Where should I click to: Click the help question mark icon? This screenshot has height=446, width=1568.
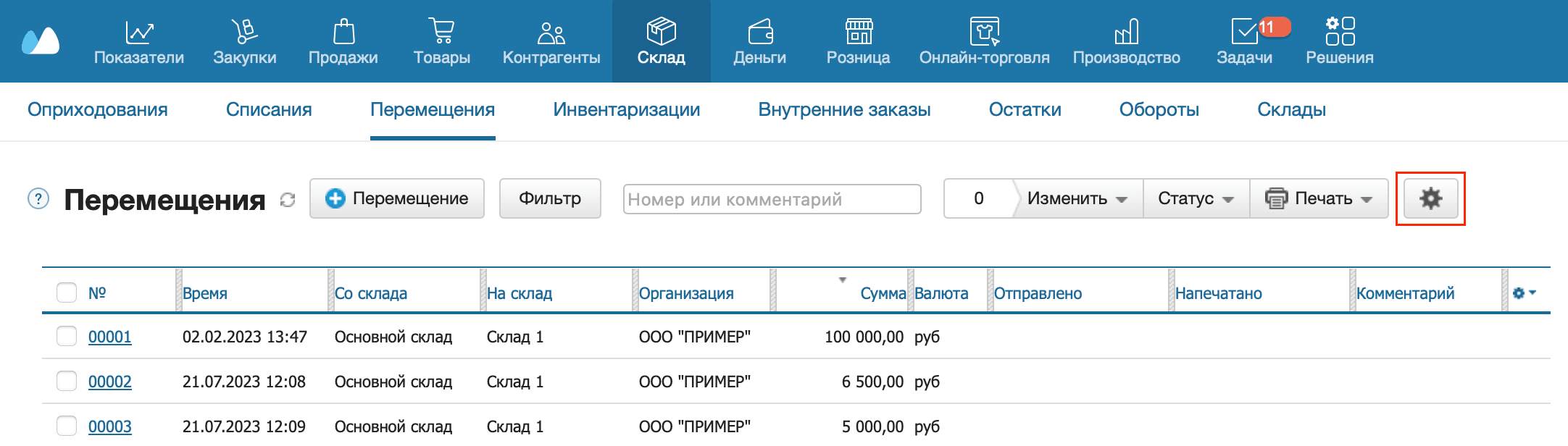(x=38, y=198)
